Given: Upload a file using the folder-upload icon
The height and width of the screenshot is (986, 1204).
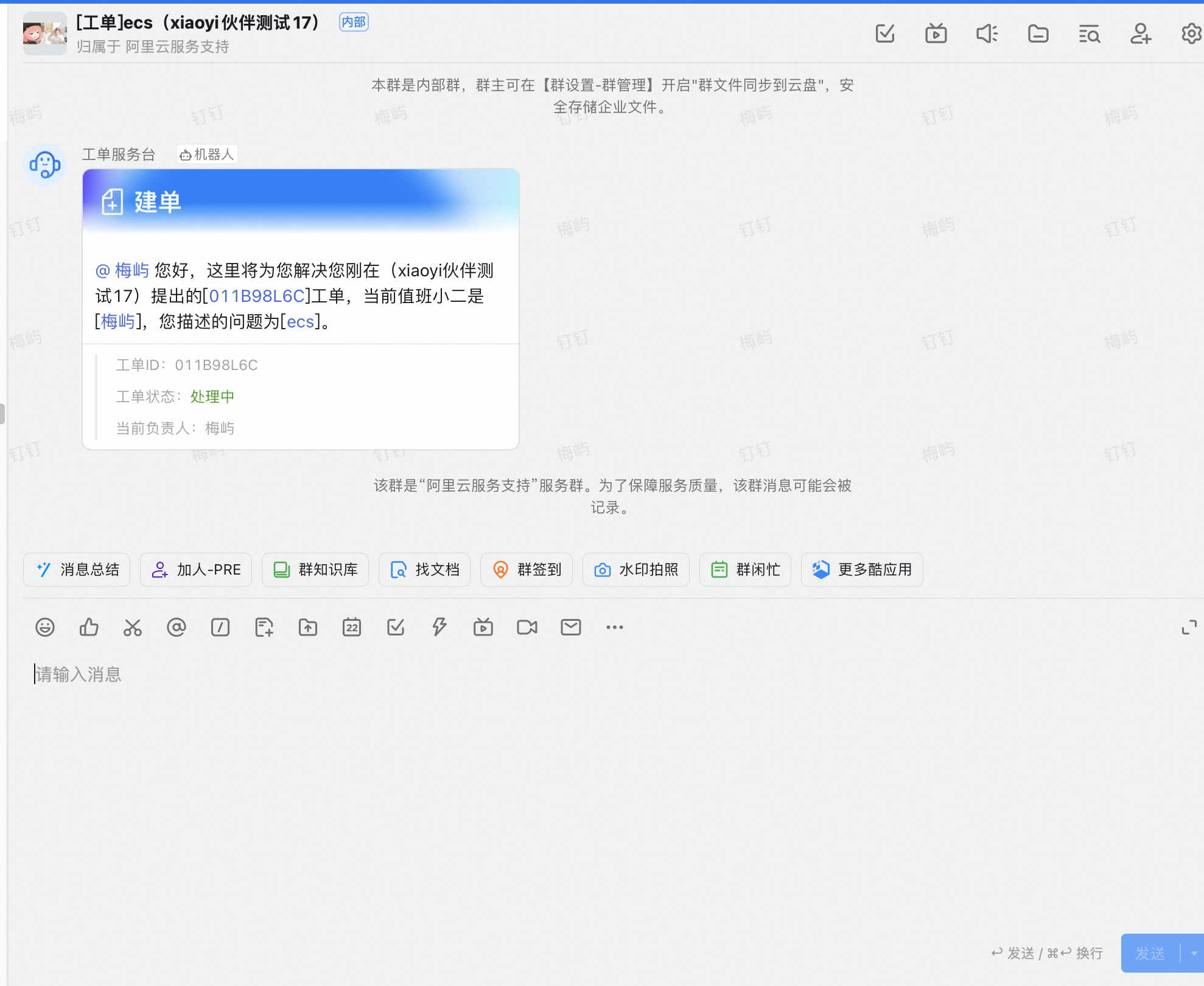Looking at the screenshot, I should 308,627.
